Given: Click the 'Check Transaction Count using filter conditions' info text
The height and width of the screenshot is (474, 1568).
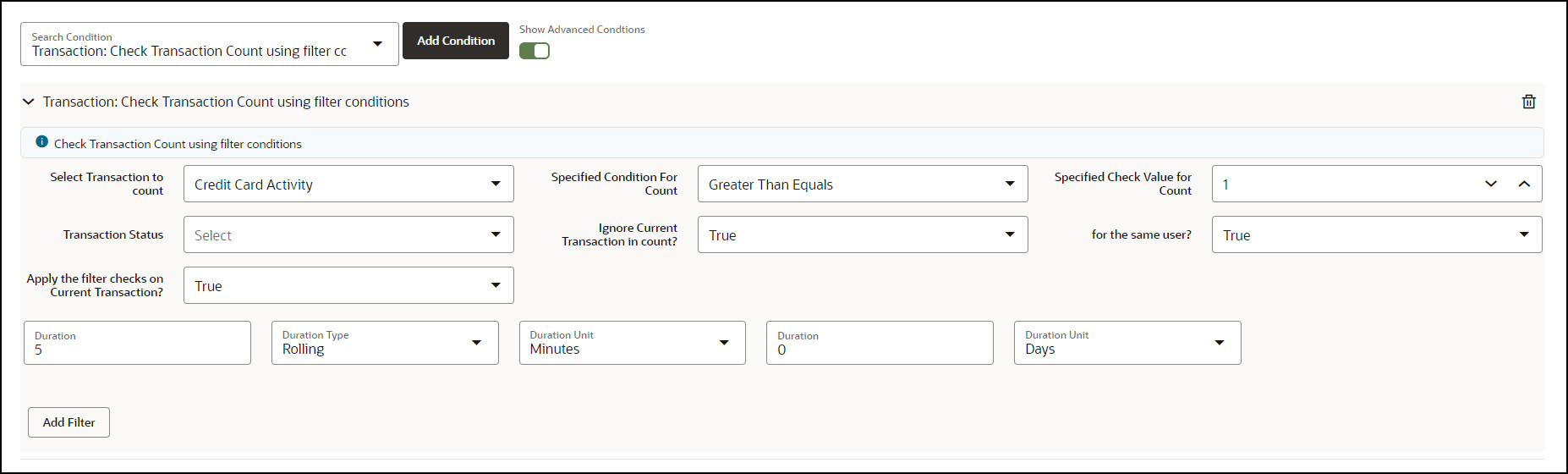Looking at the screenshot, I should [178, 144].
